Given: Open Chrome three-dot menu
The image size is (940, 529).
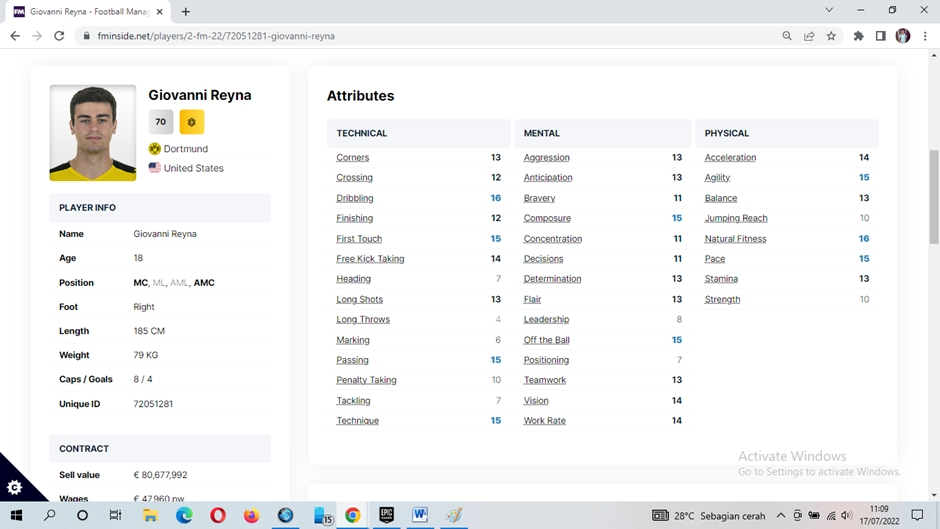Looking at the screenshot, I should tap(925, 36).
